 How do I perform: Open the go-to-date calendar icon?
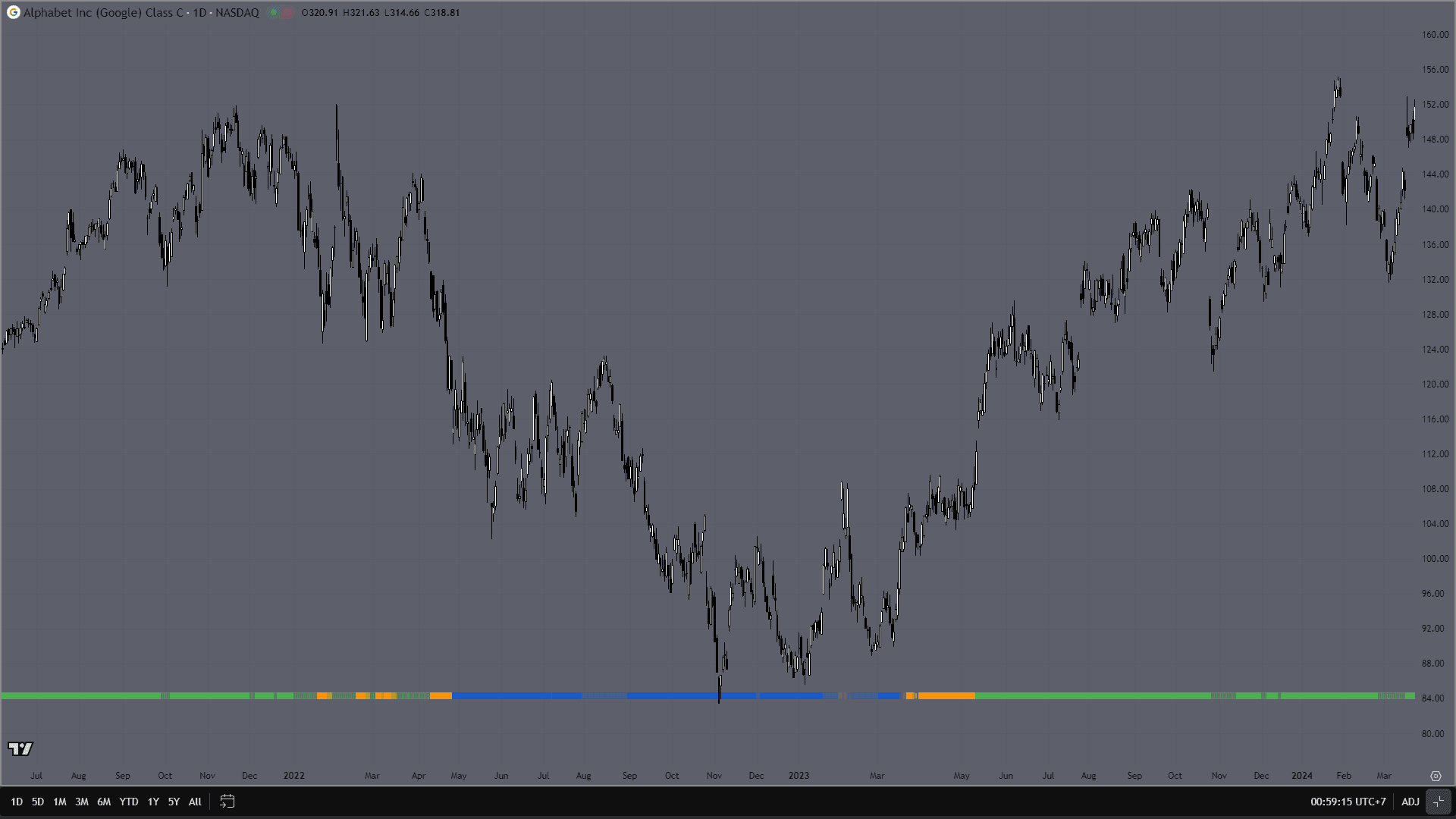point(227,802)
